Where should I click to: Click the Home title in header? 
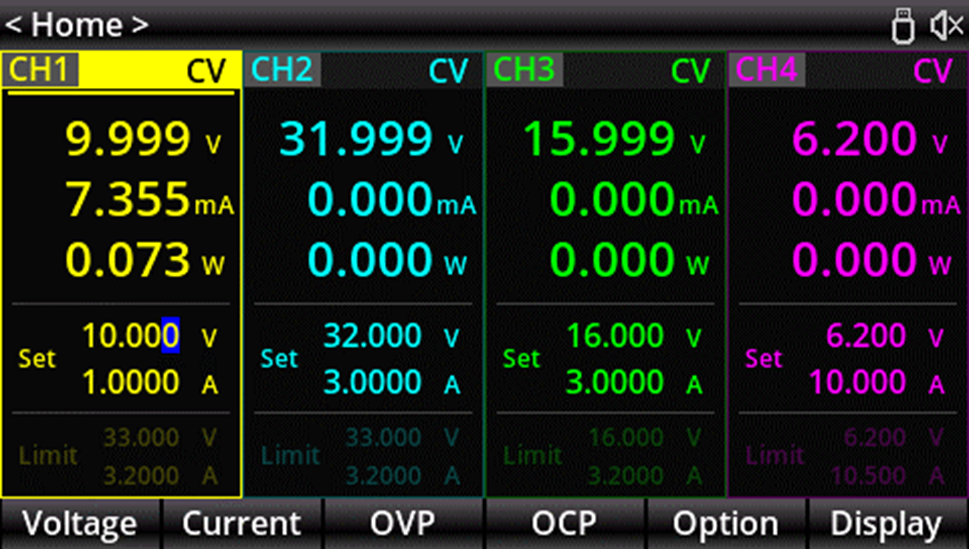[x=77, y=24]
